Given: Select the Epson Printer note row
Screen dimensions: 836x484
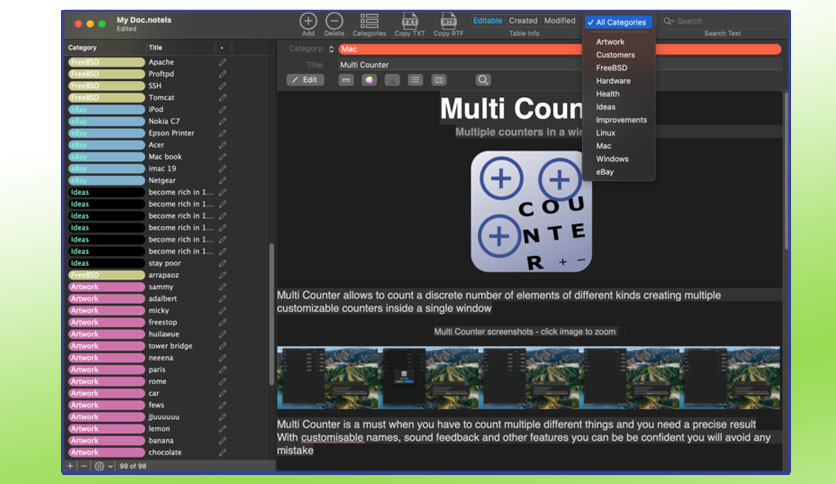Looking at the screenshot, I should 168,133.
